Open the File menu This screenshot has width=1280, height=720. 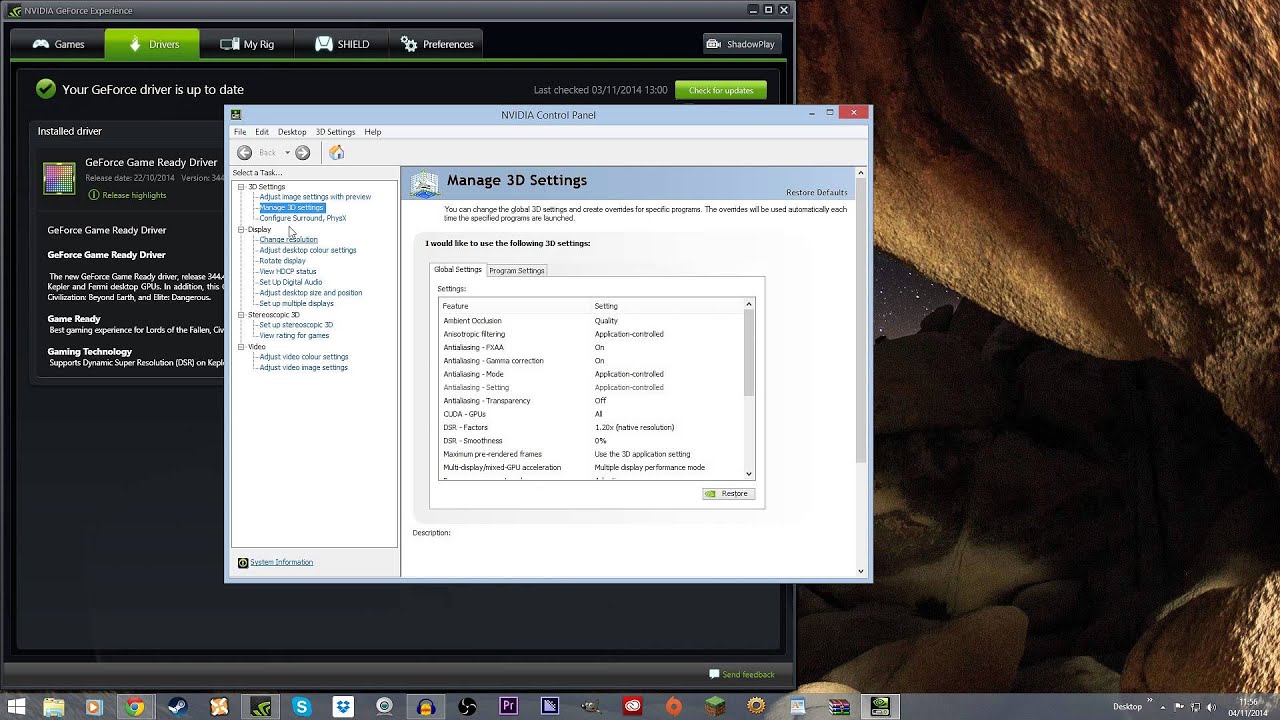pos(240,132)
